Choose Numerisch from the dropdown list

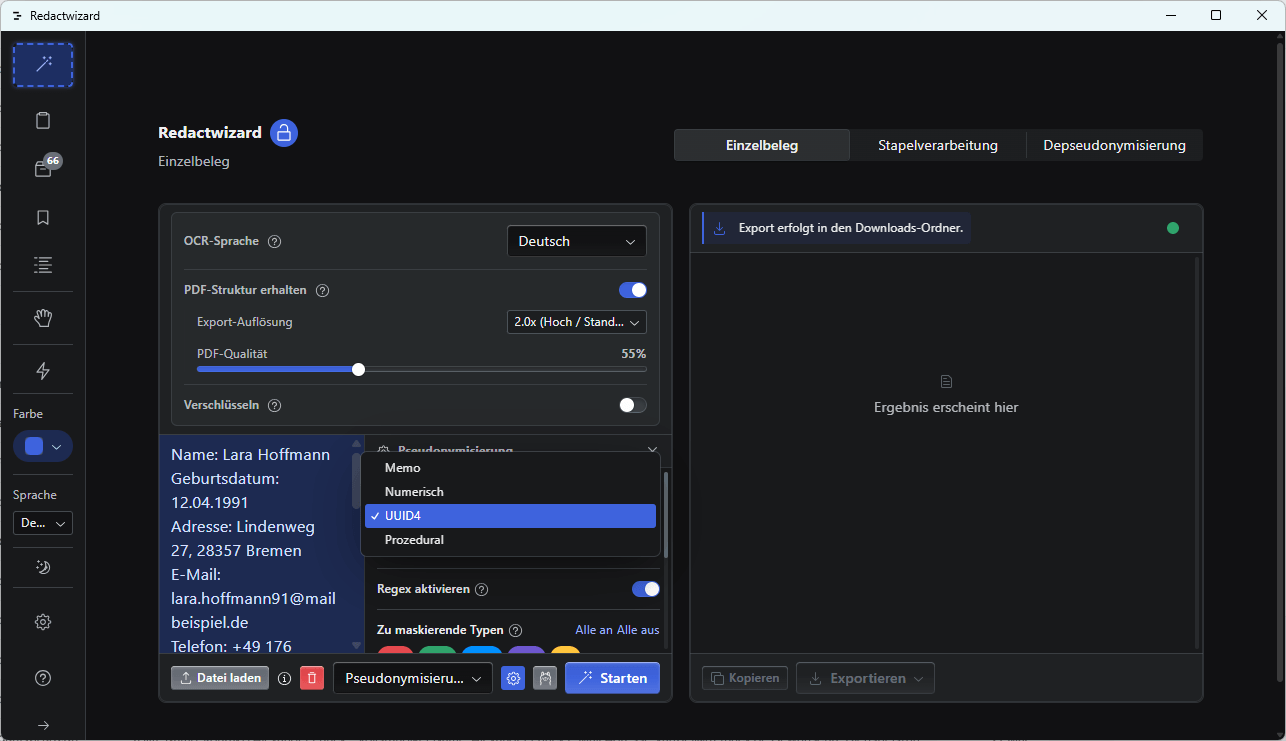click(510, 492)
